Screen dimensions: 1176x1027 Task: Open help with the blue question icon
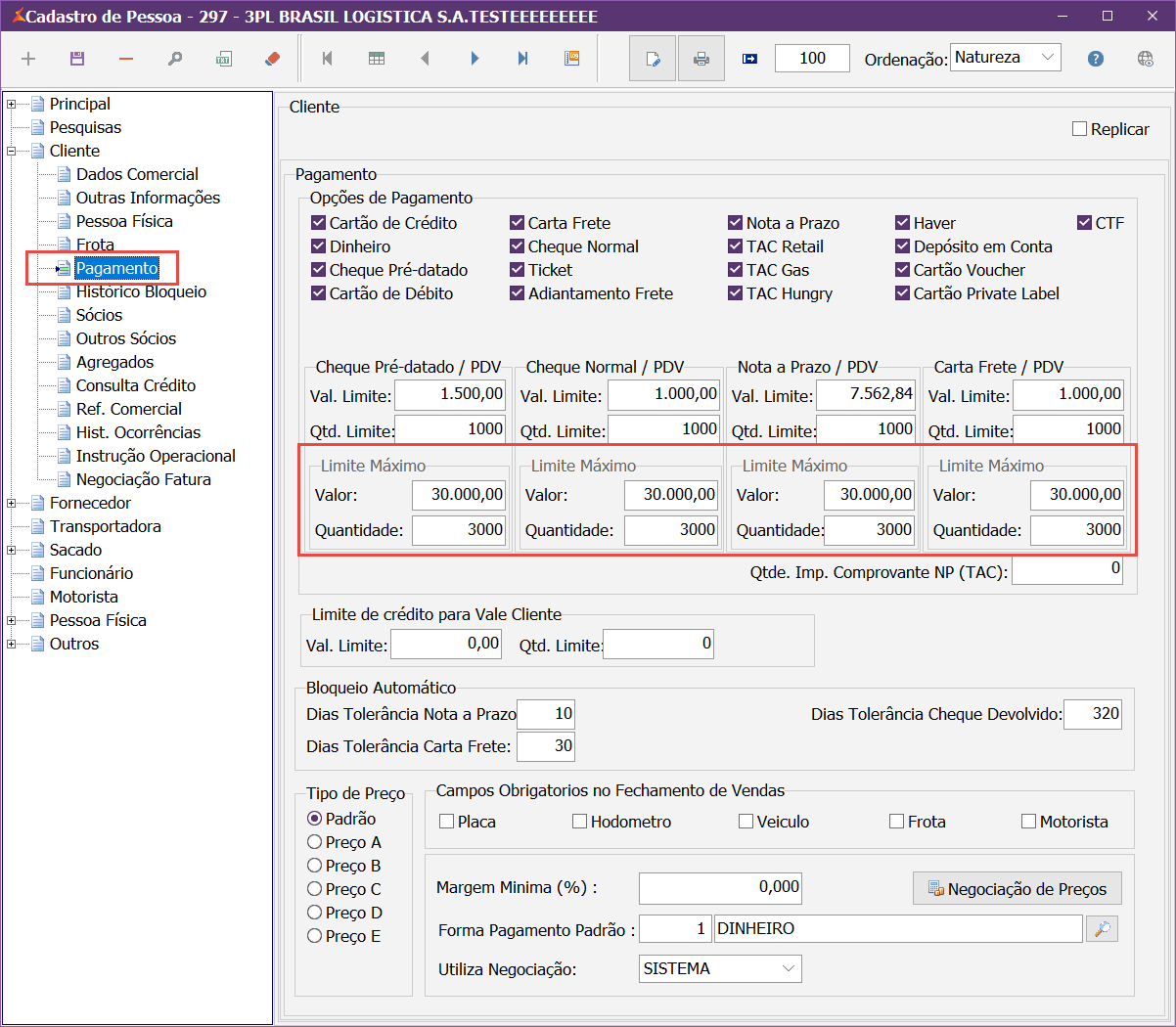(x=1096, y=59)
